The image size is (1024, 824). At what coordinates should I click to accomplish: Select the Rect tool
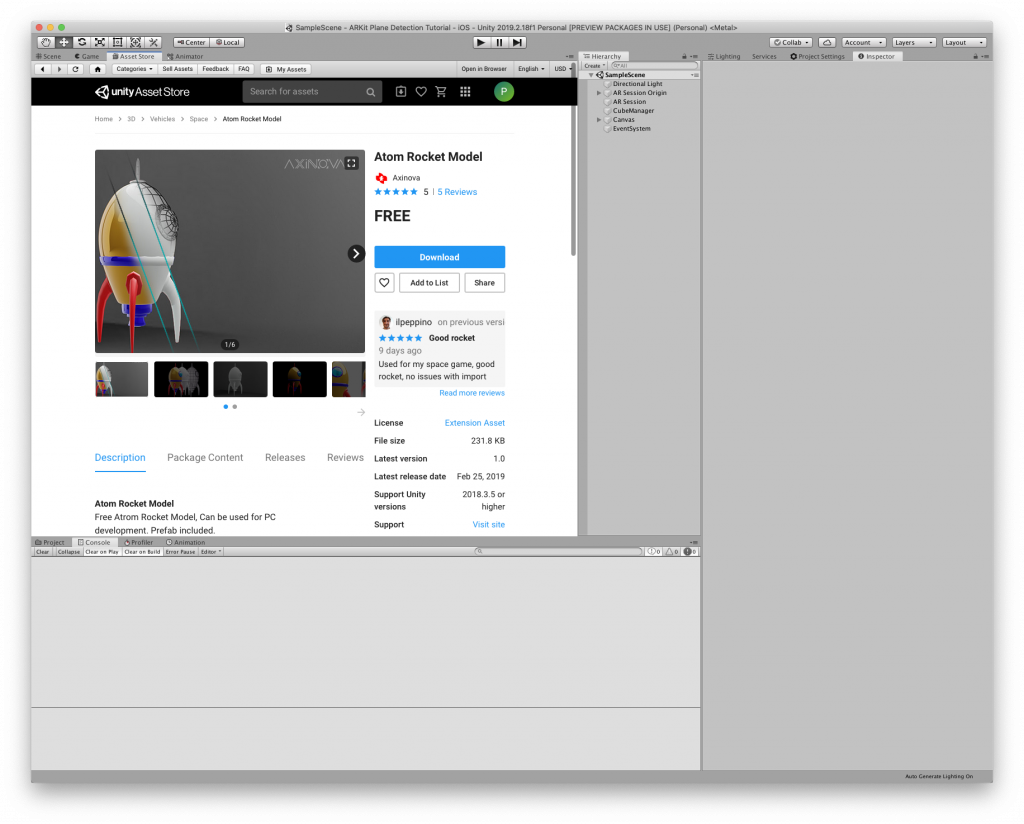pyautogui.click(x=118, y=42)
